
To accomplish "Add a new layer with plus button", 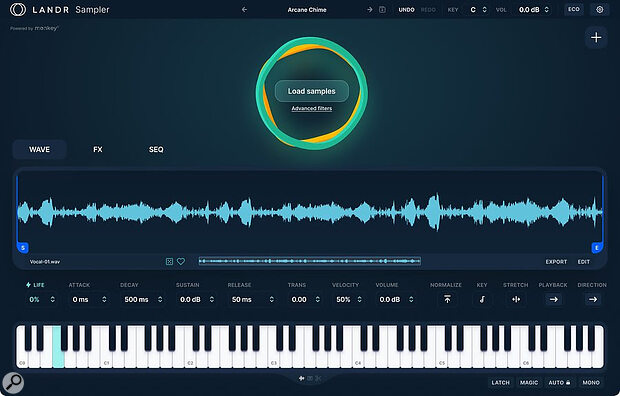I will [596, 38].
